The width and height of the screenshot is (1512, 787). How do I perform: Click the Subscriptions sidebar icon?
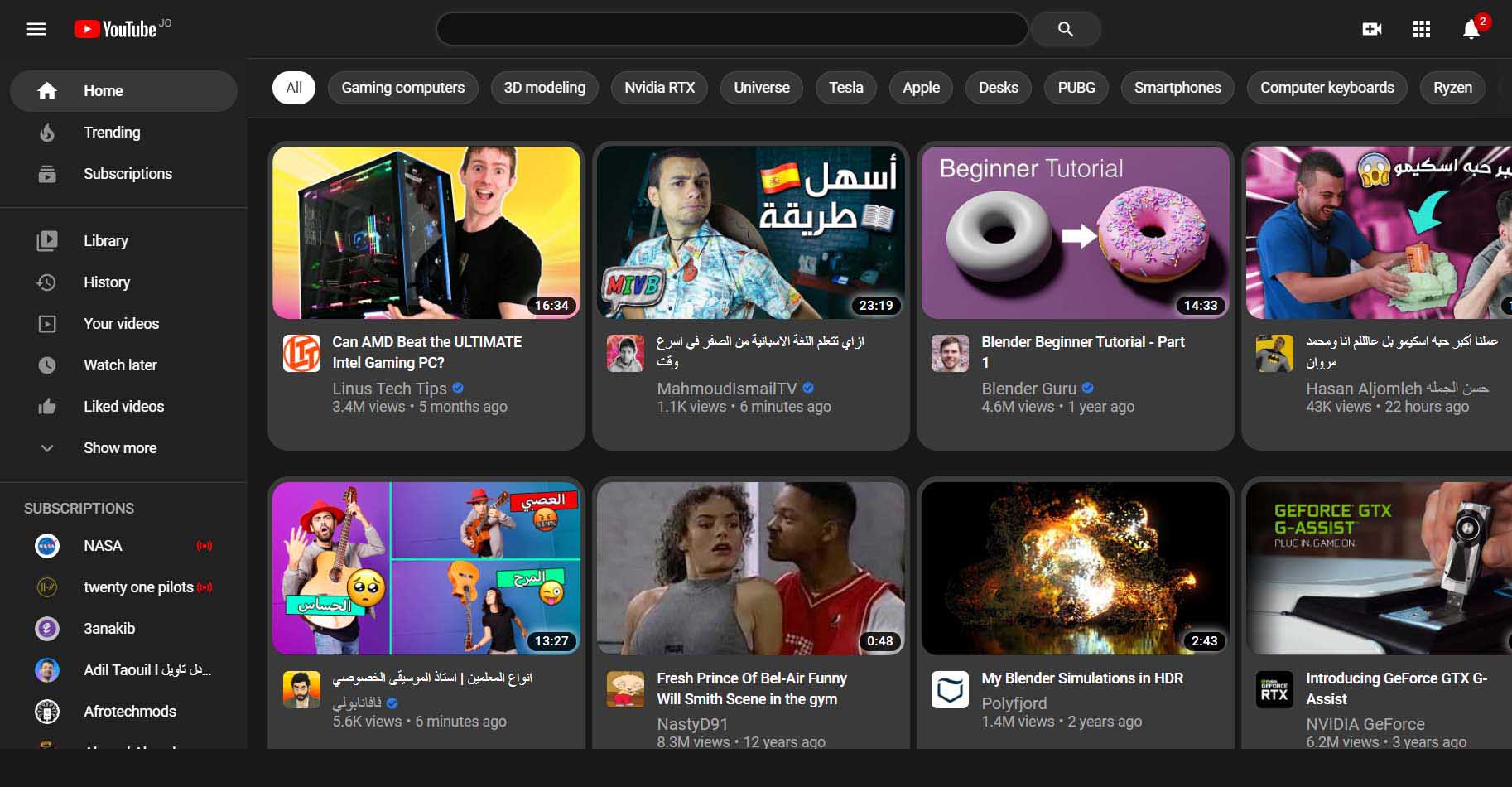(x=47, y=174)
